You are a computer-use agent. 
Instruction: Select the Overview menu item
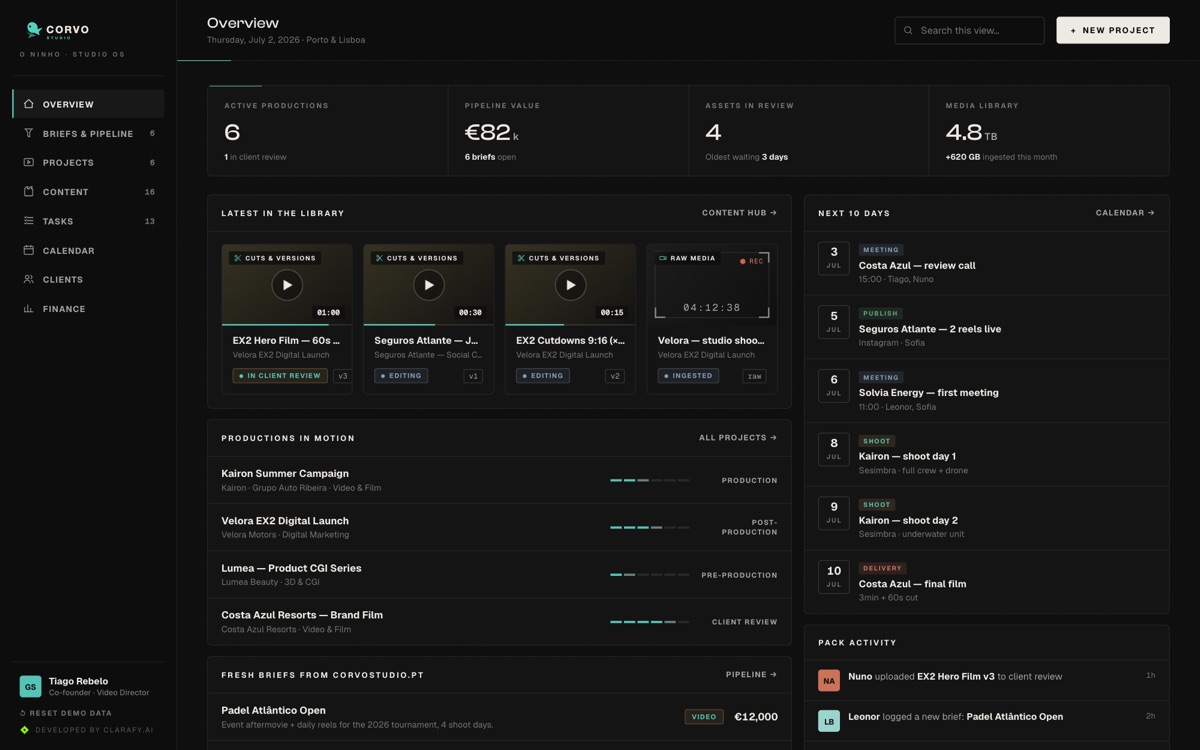pyautogui.click(x=88, y=104)
